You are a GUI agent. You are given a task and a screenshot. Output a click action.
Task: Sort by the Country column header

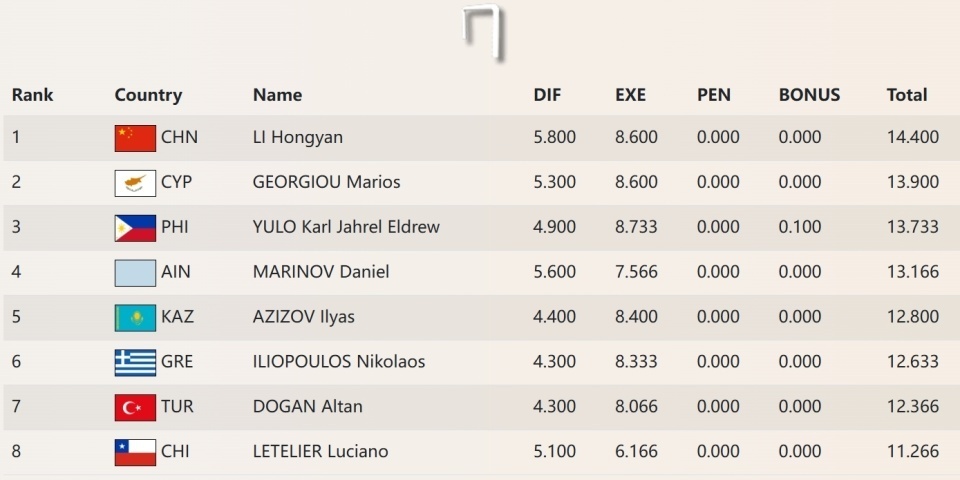(x=148, y=95)
